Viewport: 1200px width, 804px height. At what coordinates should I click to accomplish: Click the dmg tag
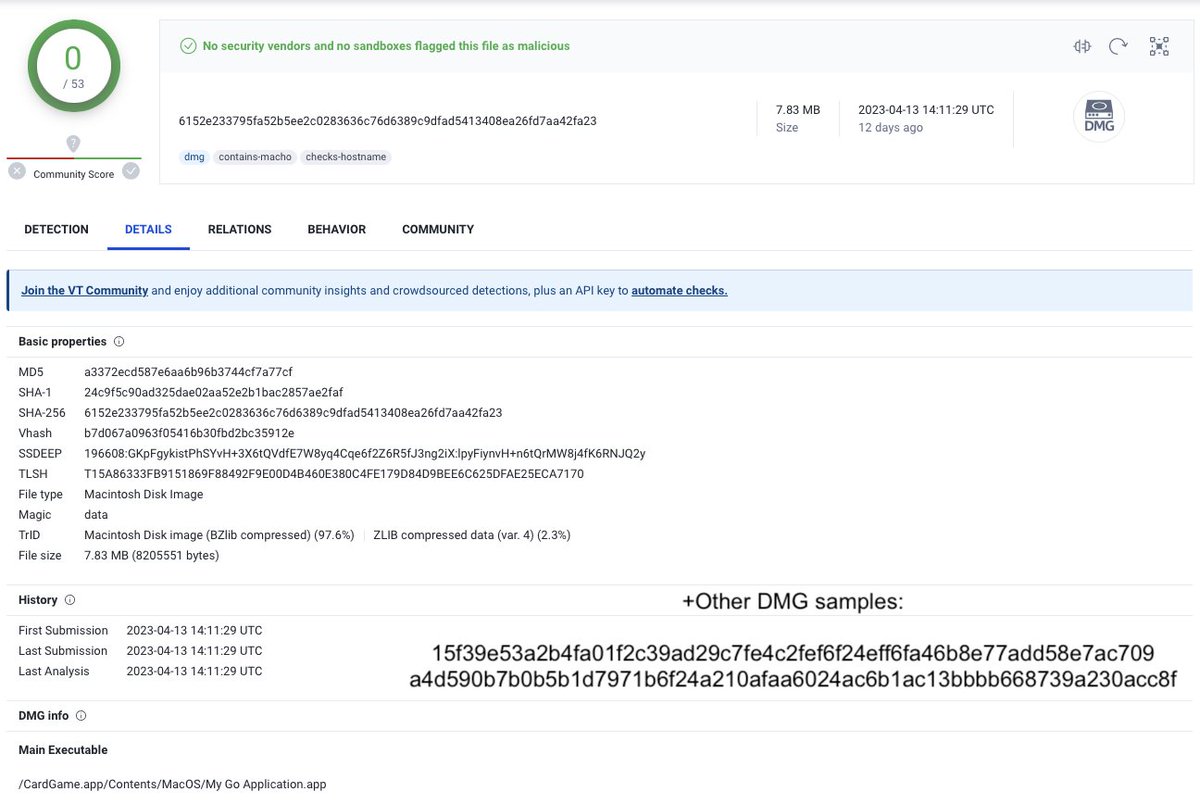(194, 157)
